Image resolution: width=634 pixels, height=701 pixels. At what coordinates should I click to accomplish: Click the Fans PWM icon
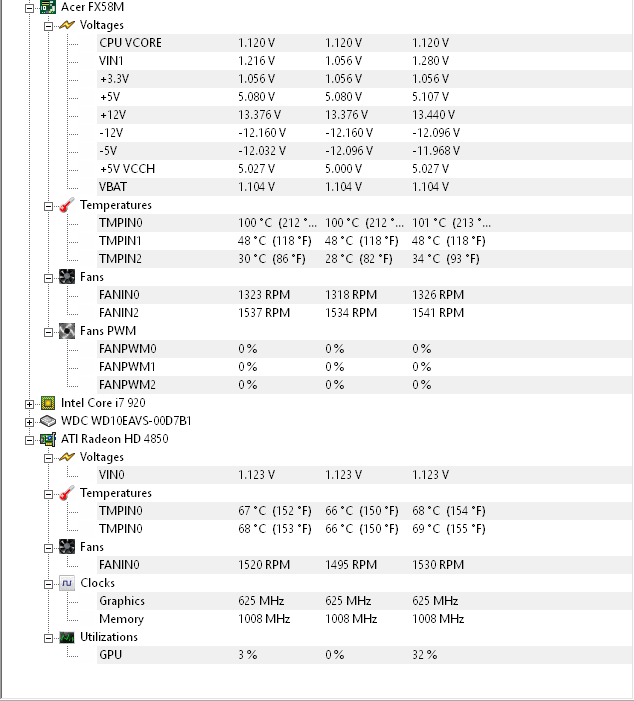tap(67, 331)
